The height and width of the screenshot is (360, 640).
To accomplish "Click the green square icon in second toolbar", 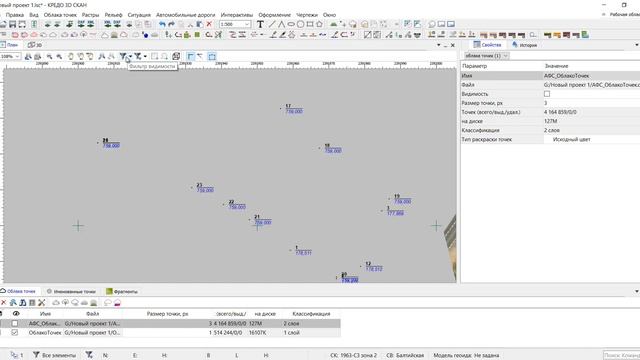I will [197, 35].
